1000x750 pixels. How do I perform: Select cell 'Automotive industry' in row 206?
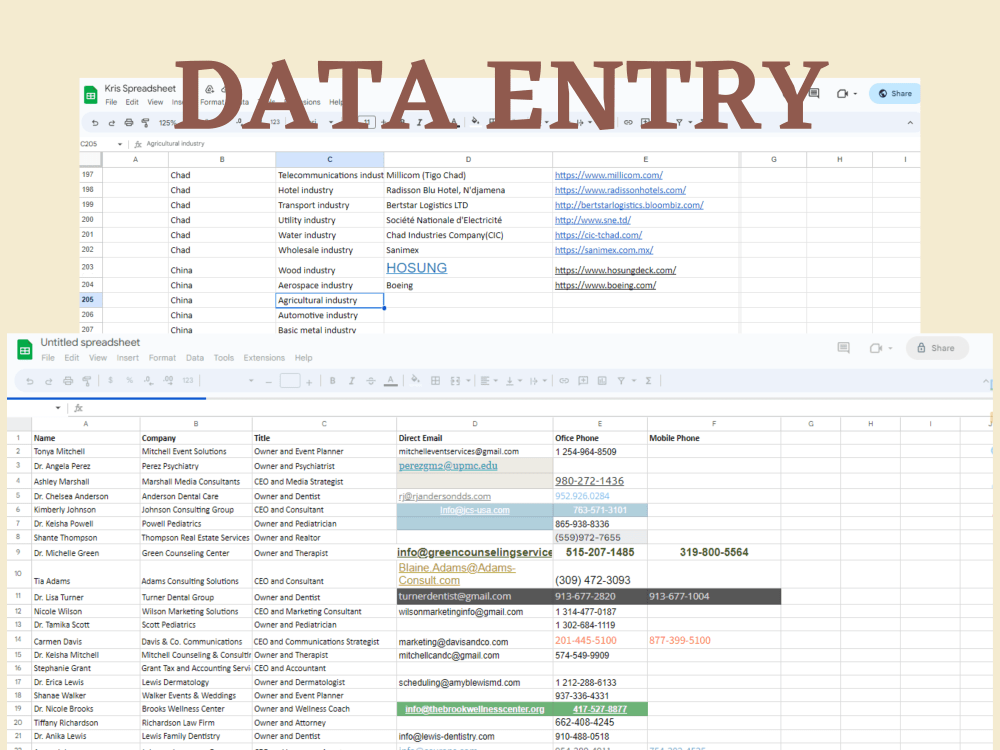pyautogui.click(x=330, y=315)
